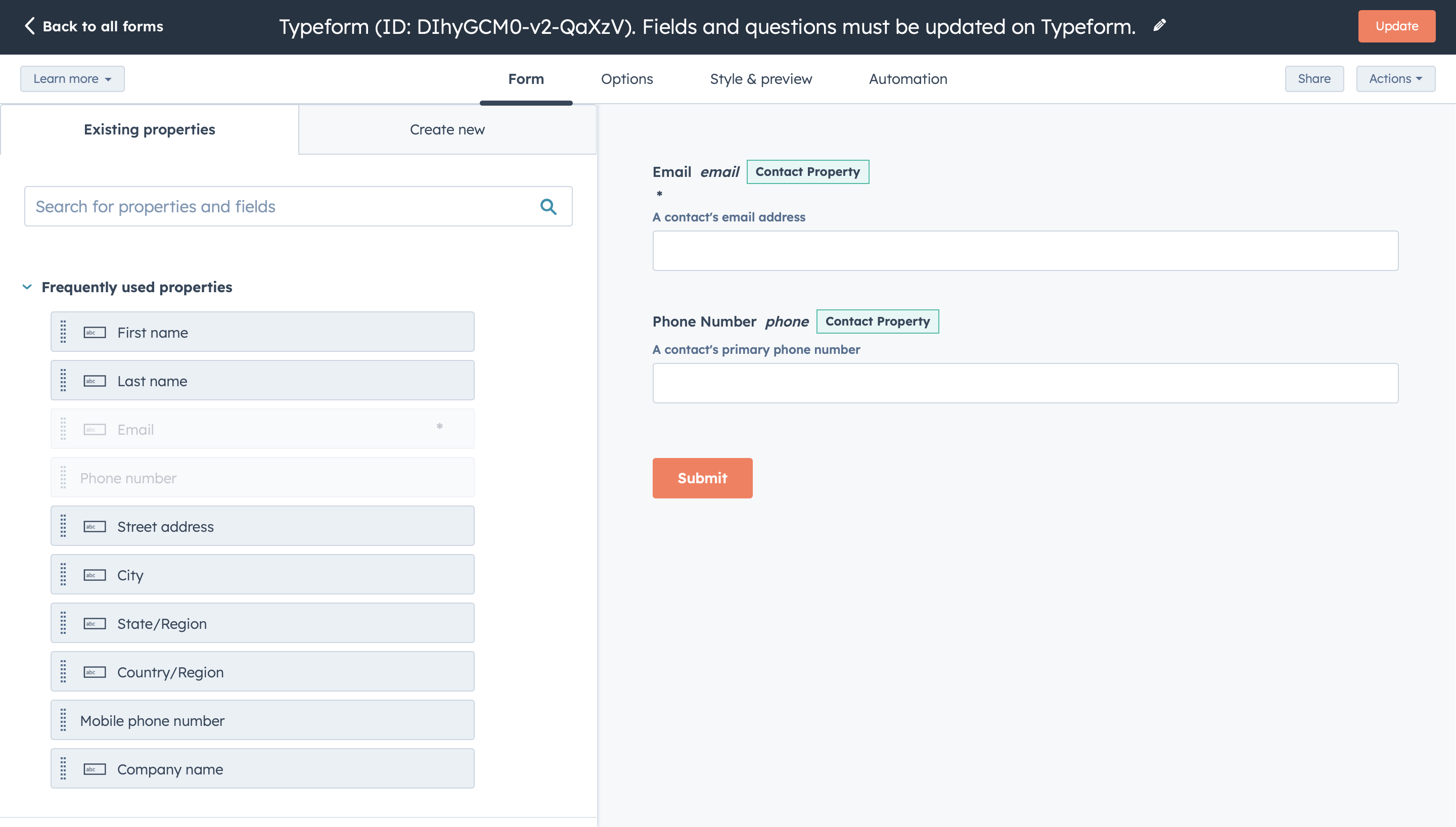This screenshot has height=827, width=1456.
Task: Click the text field icon beside Company name
Action: point(95,769)
